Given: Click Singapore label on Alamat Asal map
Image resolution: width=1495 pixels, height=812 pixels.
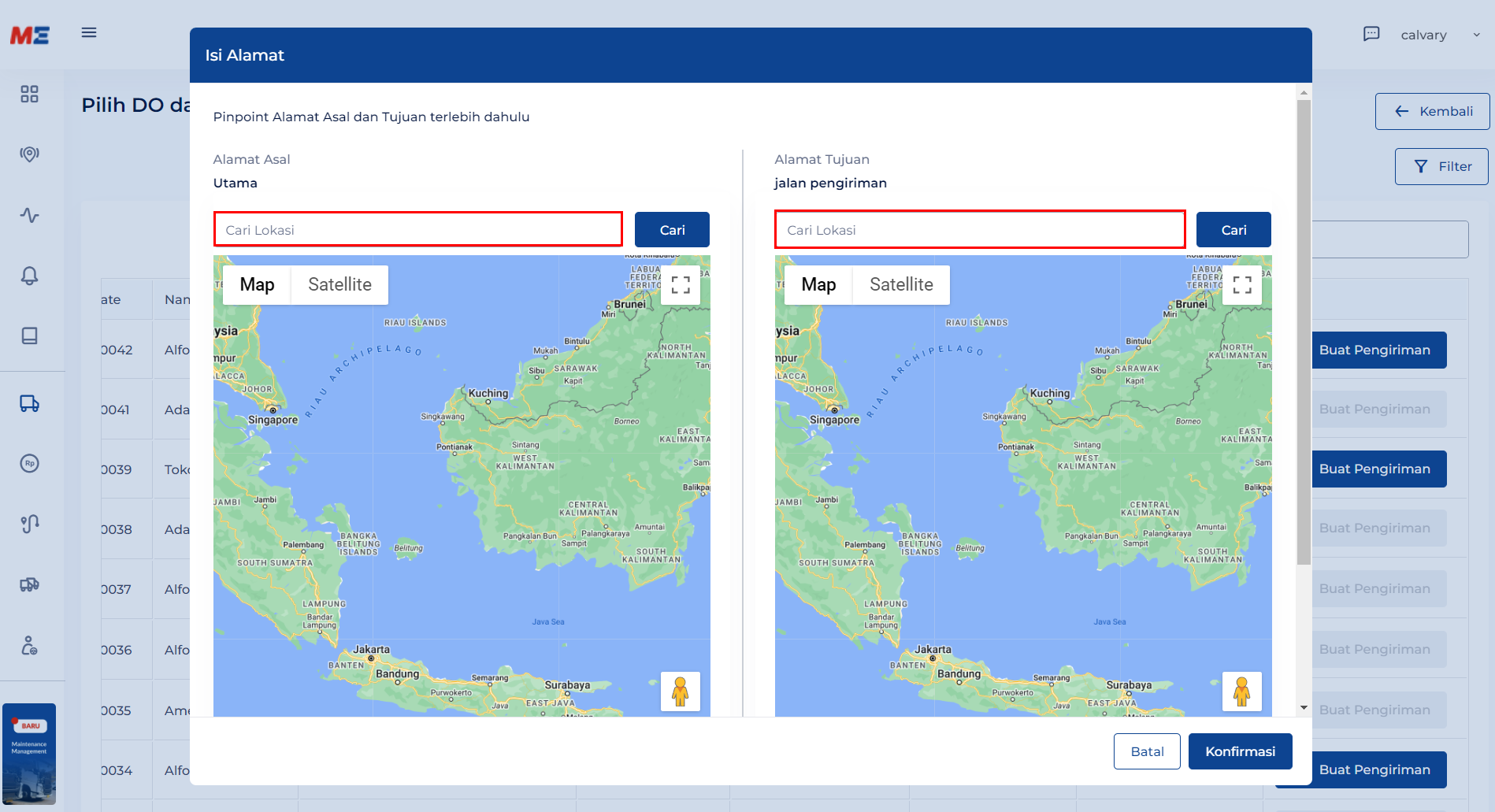Looking at the screenshot, I should 273,420.
